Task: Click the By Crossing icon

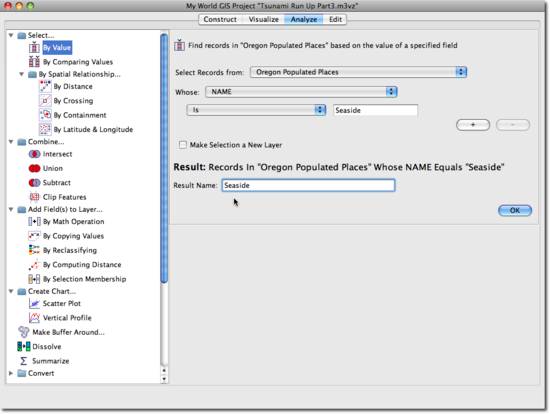Action: pyautogui.click(x=45, y=101)
